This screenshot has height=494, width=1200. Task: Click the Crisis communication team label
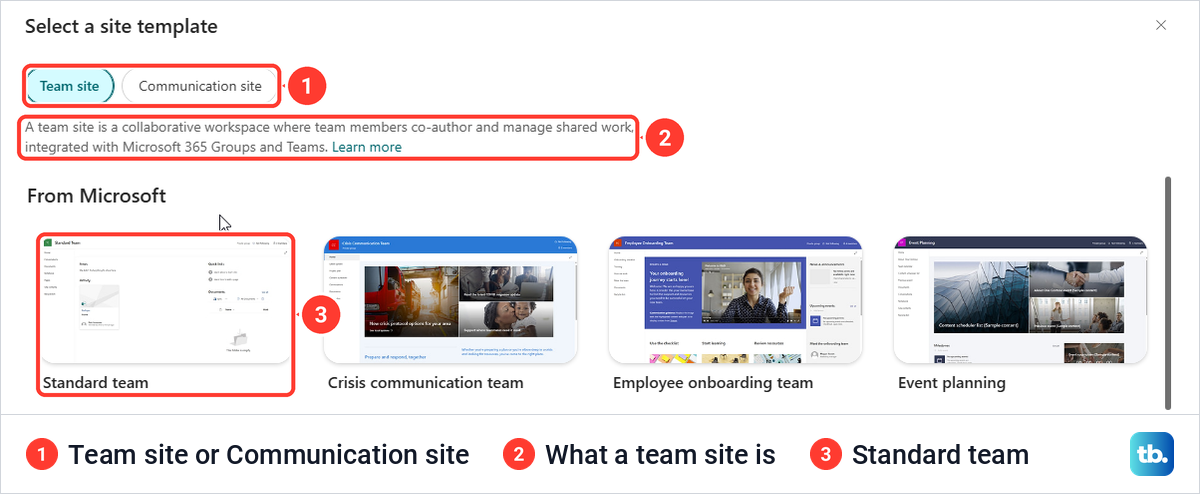pyautogui.click(x=426, y=382)
